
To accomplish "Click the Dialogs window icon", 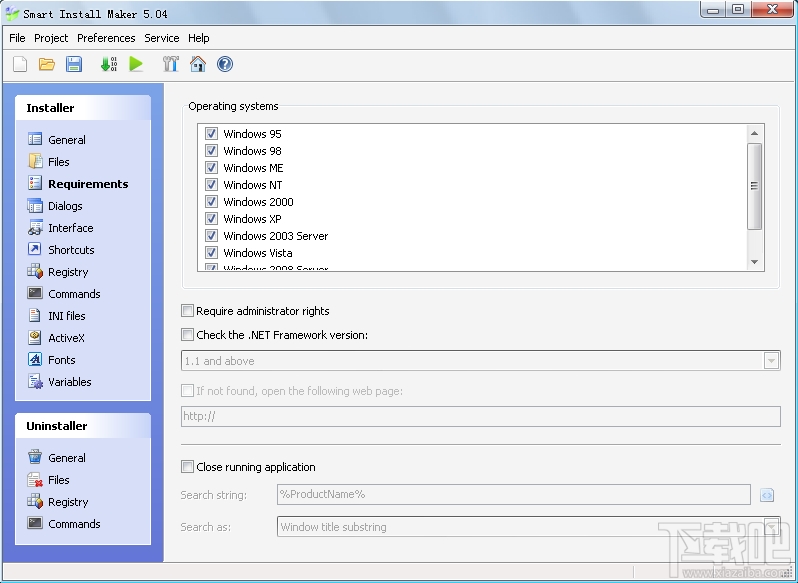I will [x=35, y=206].
